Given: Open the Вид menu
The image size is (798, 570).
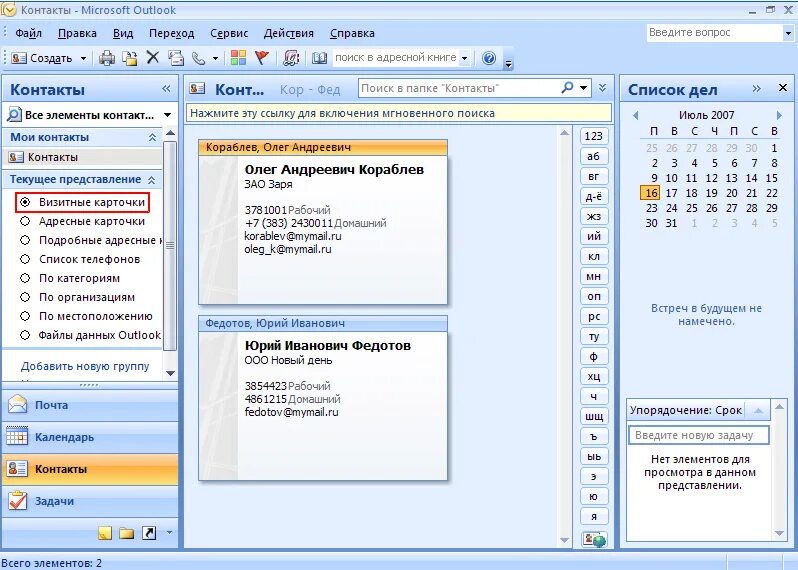Looking at the screenshot, I should (x=123, y=33).
